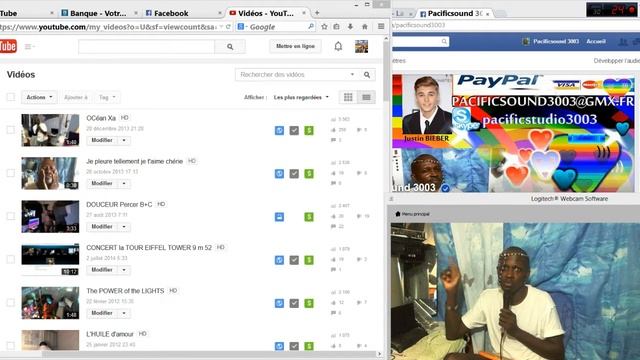Reload the page with the refresh icon
Screen dimensions: 640x360
coord(228,27)
